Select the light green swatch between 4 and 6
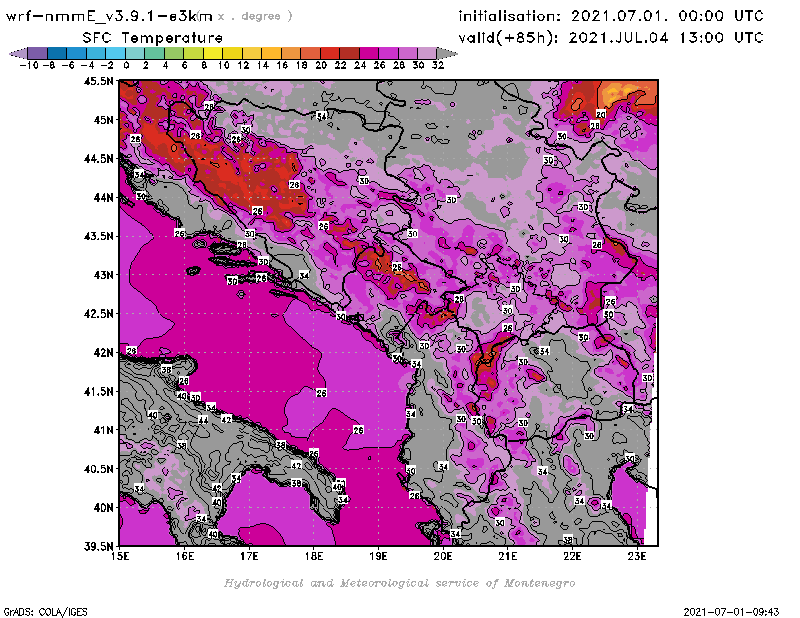 click(174, 54)
